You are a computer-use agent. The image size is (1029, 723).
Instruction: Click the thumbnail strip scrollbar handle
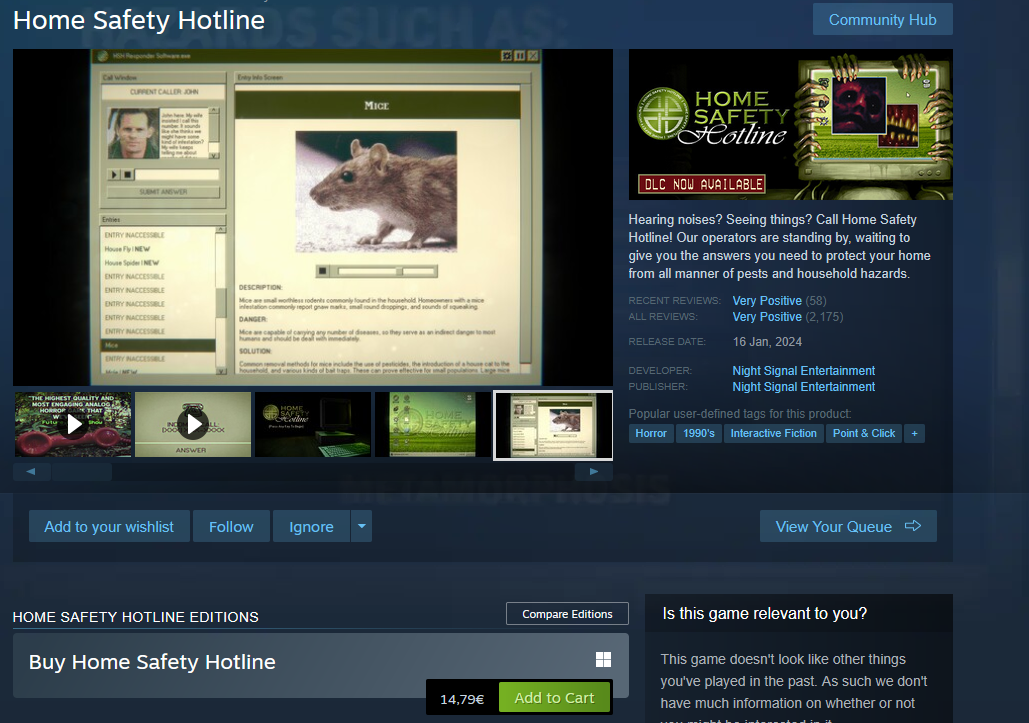[82, 471]
